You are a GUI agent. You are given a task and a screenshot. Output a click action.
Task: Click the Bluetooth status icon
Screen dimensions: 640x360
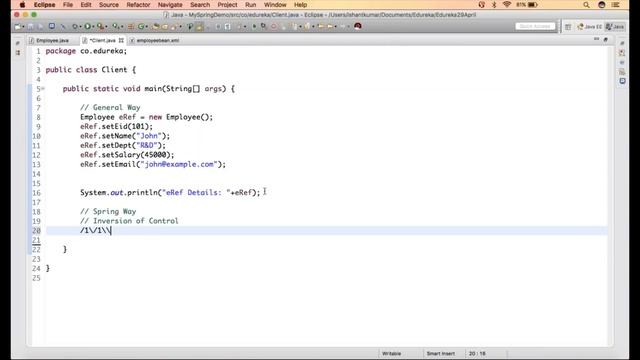pos(494,5)
